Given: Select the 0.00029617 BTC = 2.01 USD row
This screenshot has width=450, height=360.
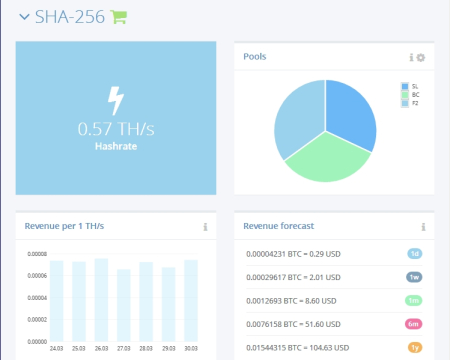Looking at the screenshot, I should [334, 277].
